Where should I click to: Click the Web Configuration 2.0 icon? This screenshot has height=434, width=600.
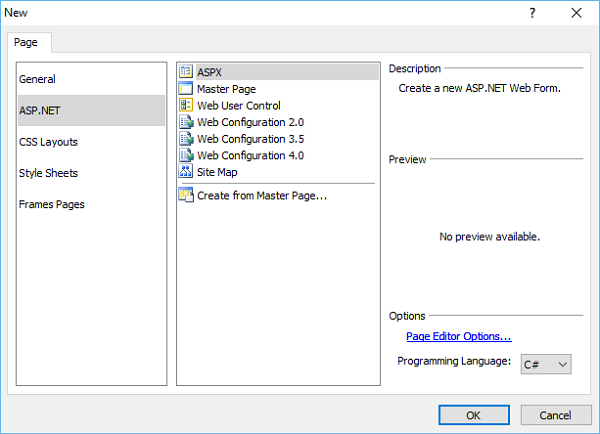click(x=186, y=122)
